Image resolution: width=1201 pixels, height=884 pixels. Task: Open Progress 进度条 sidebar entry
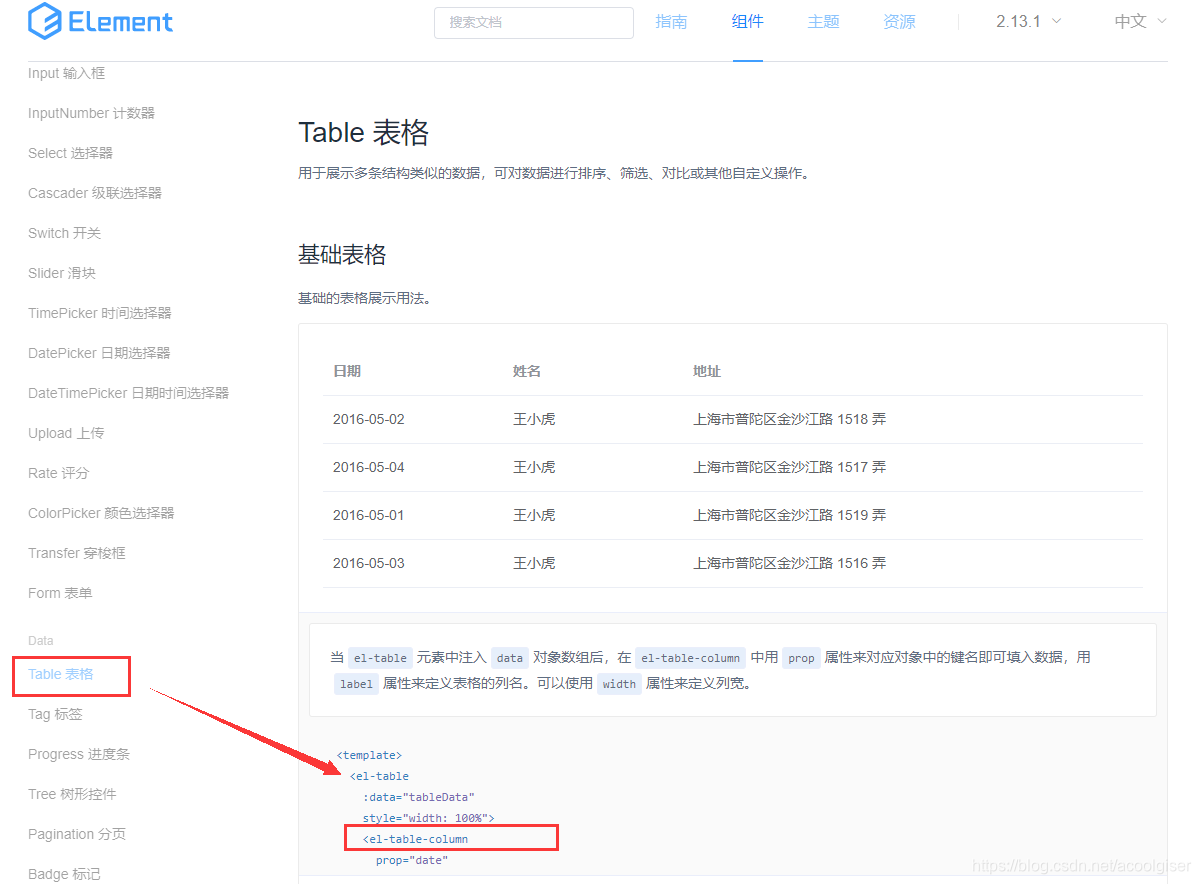pyautogui.click(x=79, y=754)
